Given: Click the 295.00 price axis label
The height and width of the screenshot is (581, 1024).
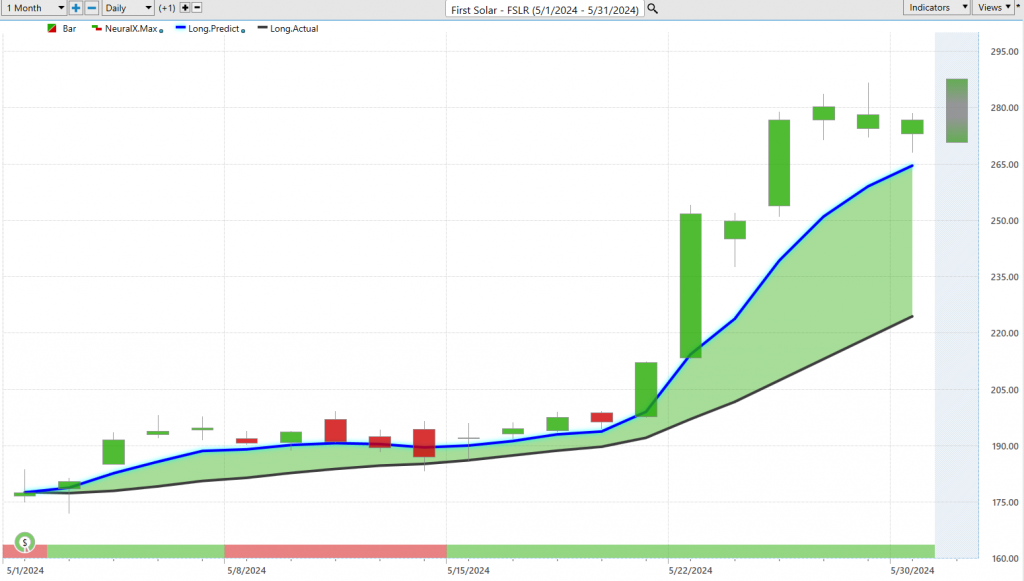Looking at the screenshot, I should pyautogui.click(x=1004, y=52).
